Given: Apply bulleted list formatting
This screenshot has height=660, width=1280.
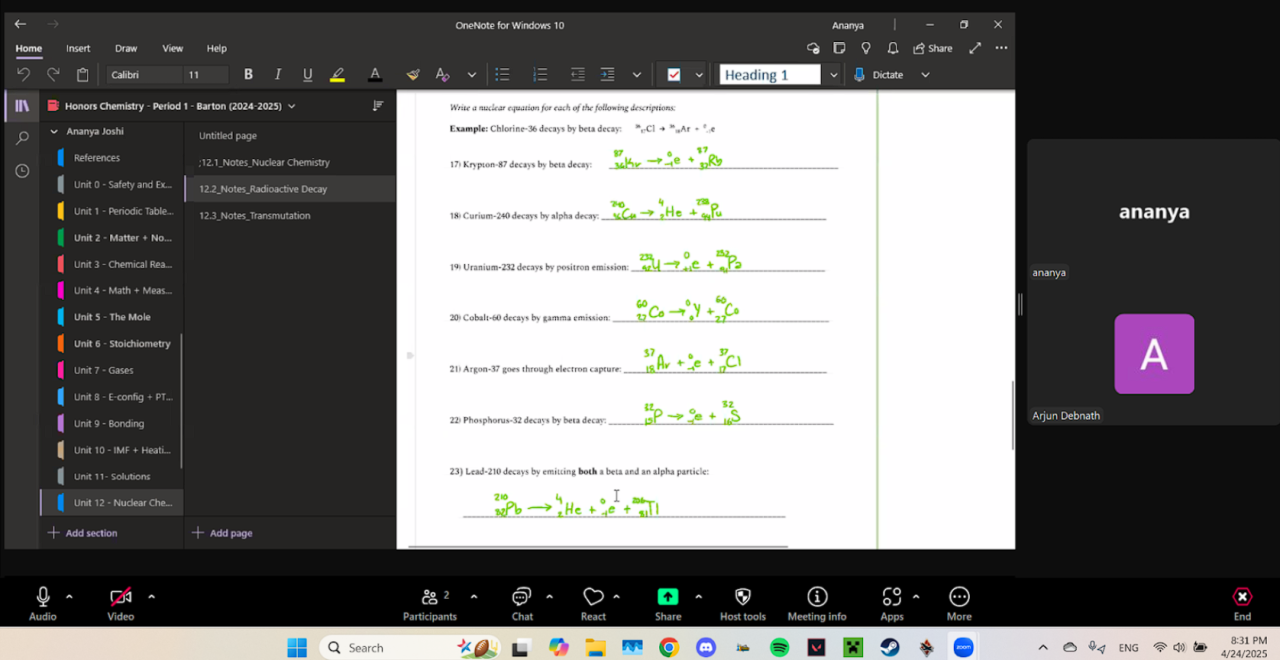Looking at the screenshot, I should pos(502,75).
